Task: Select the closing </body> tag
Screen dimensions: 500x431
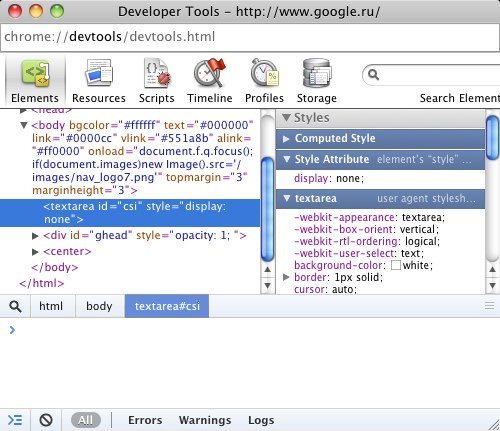Action: click(55, 268)
